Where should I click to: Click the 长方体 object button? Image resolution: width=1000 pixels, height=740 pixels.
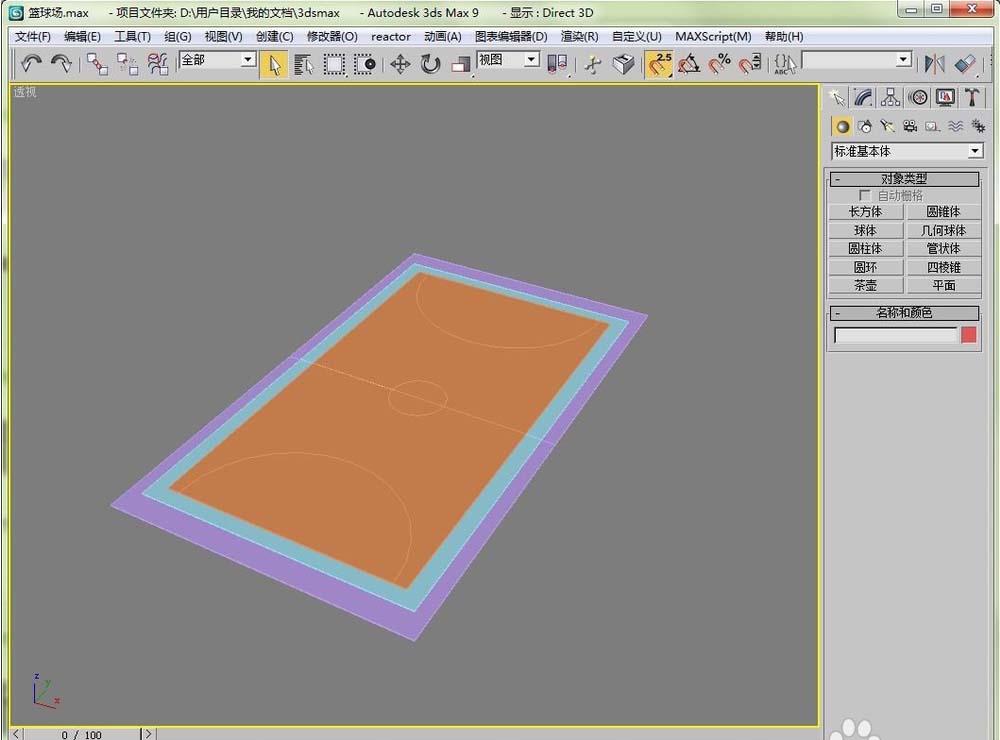865,212
